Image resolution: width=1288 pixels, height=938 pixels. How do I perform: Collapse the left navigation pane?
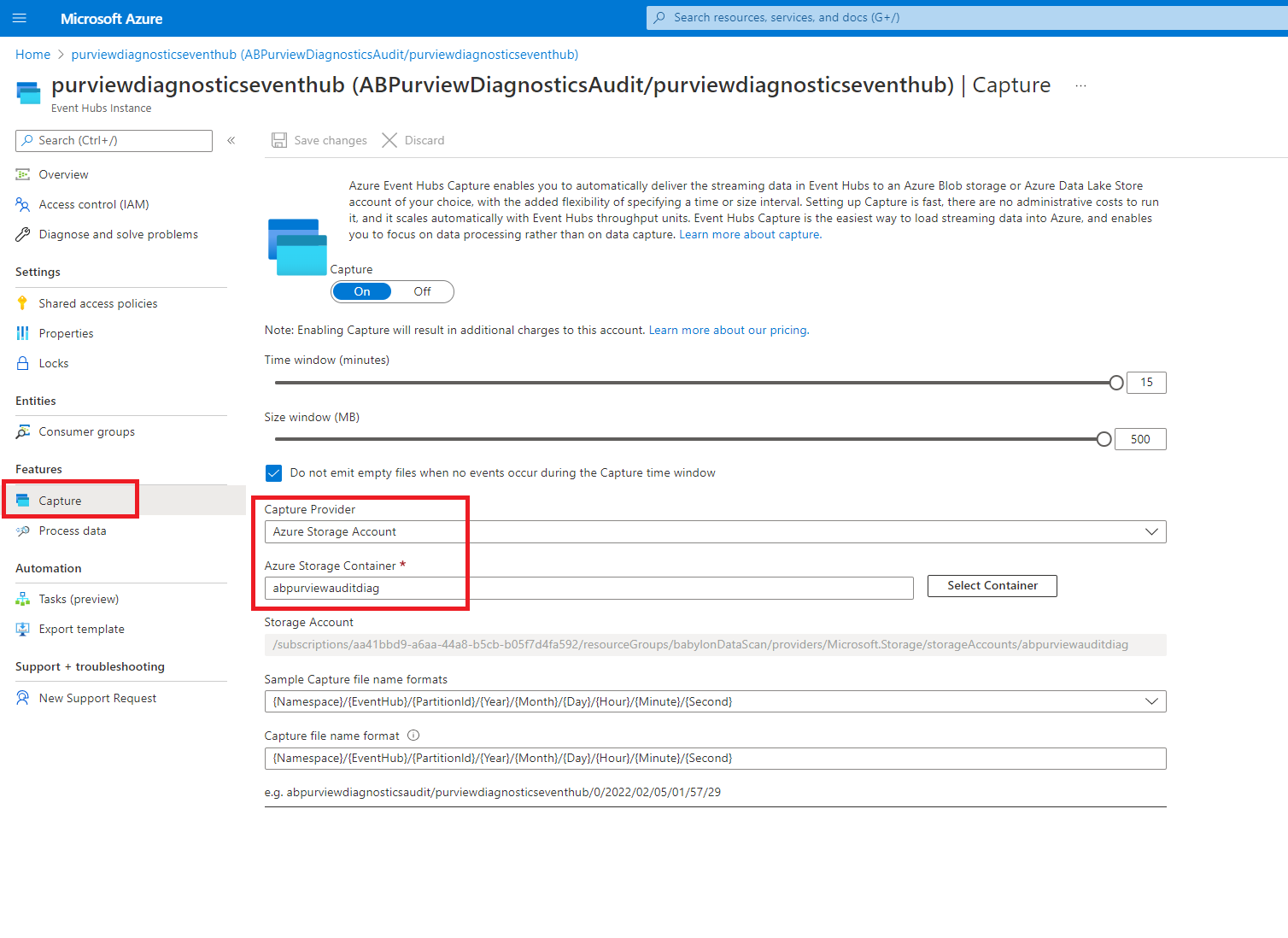pyautogui.click(x=231, y=140)
